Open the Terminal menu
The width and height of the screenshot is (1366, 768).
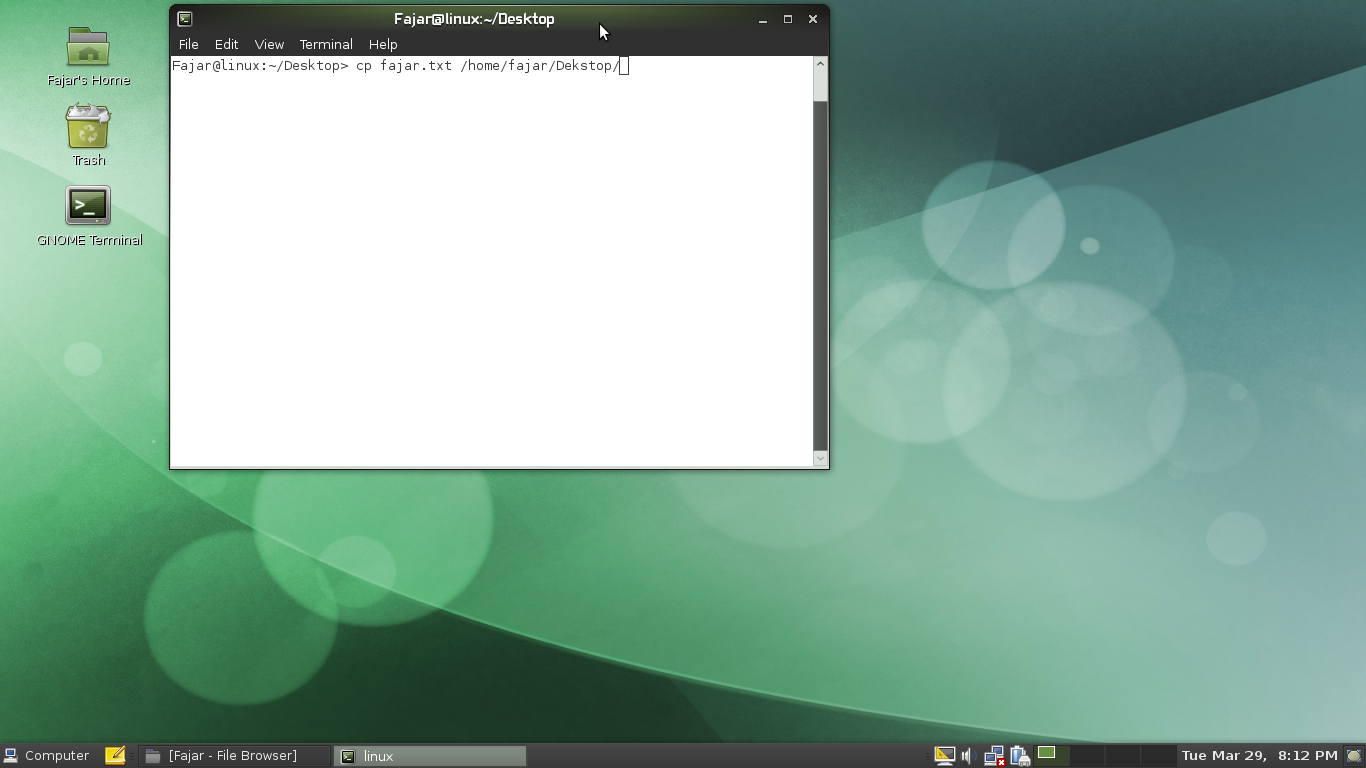click(x=326, y=44)
